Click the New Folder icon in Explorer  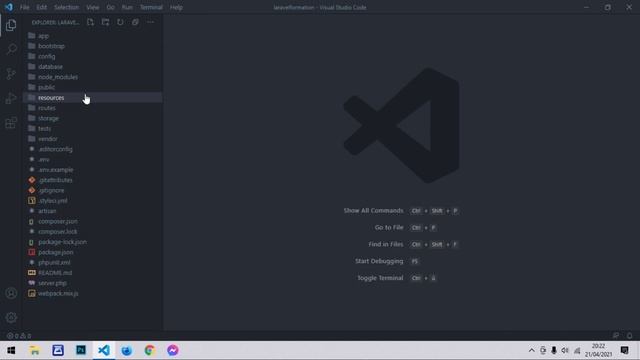105,22
